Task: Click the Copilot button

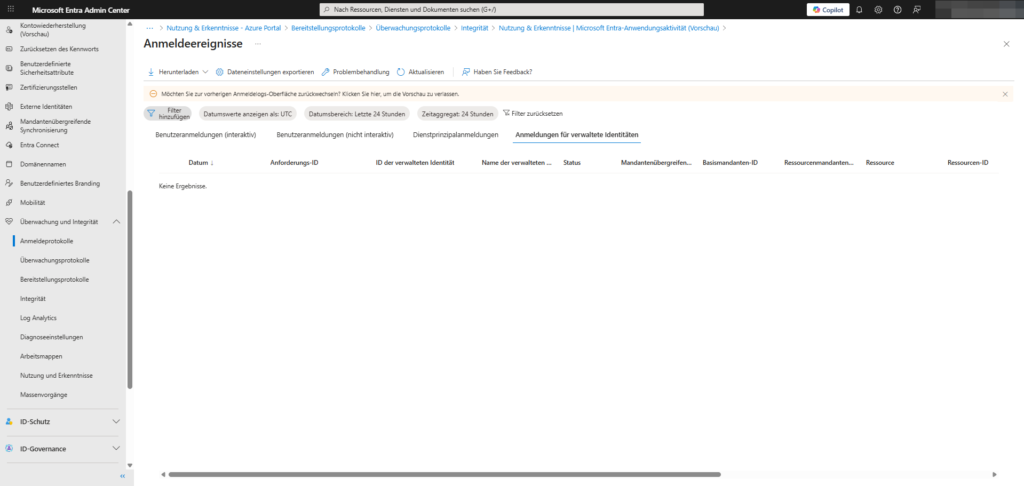Action: (828, 9)
